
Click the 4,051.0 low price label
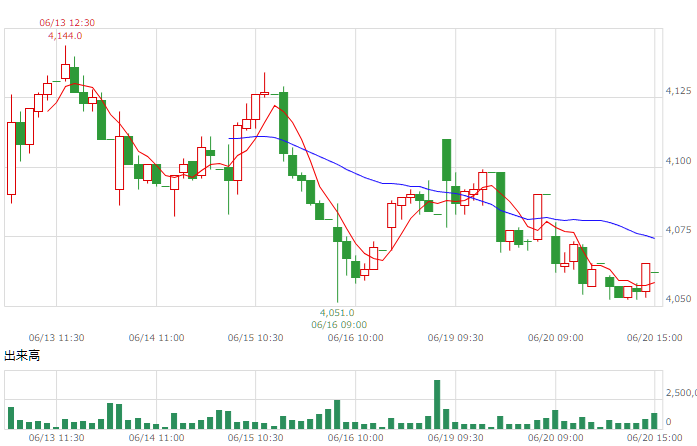coord(337,313)
